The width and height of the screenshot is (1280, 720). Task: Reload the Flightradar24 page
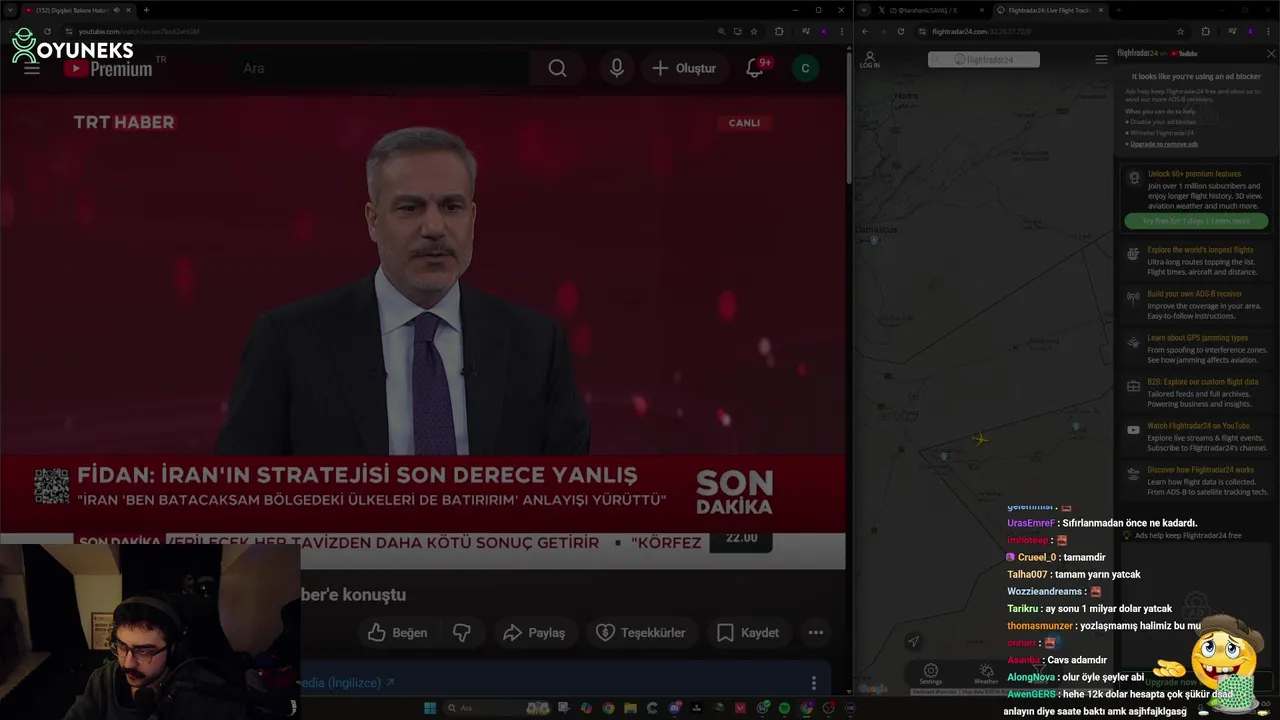[901, 32]
